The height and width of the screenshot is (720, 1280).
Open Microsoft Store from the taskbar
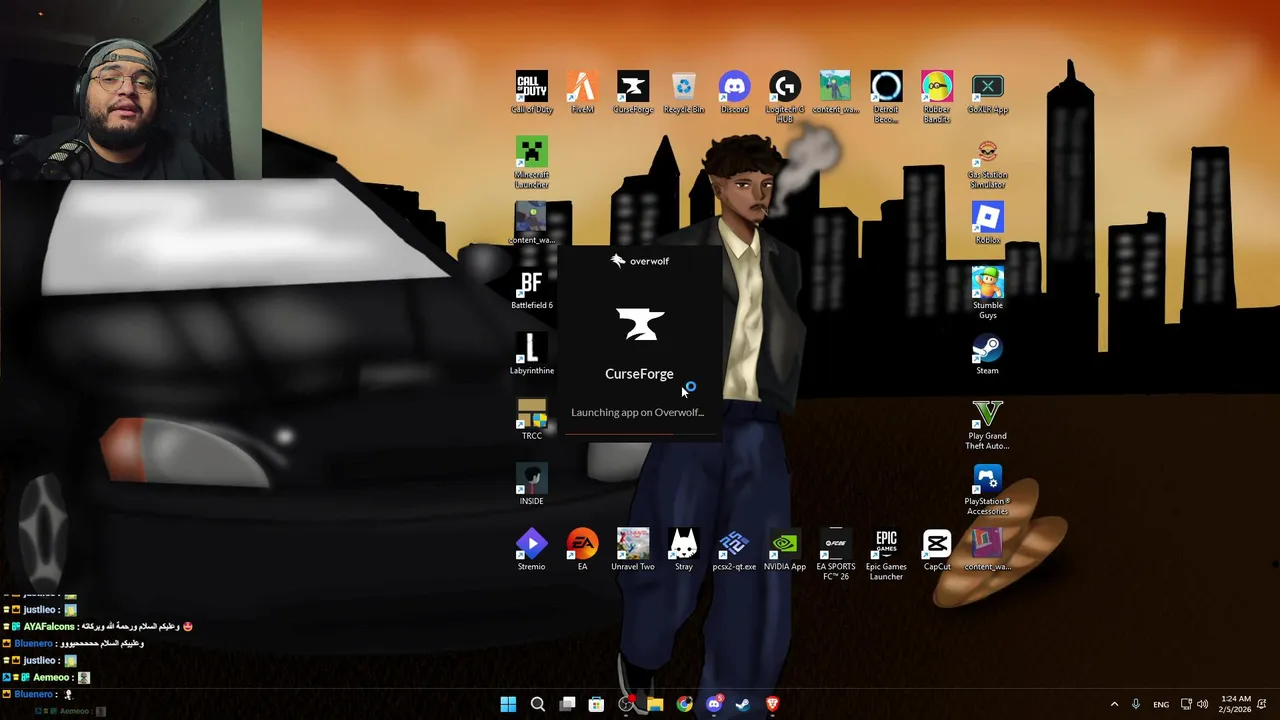(x=596, y=704)
